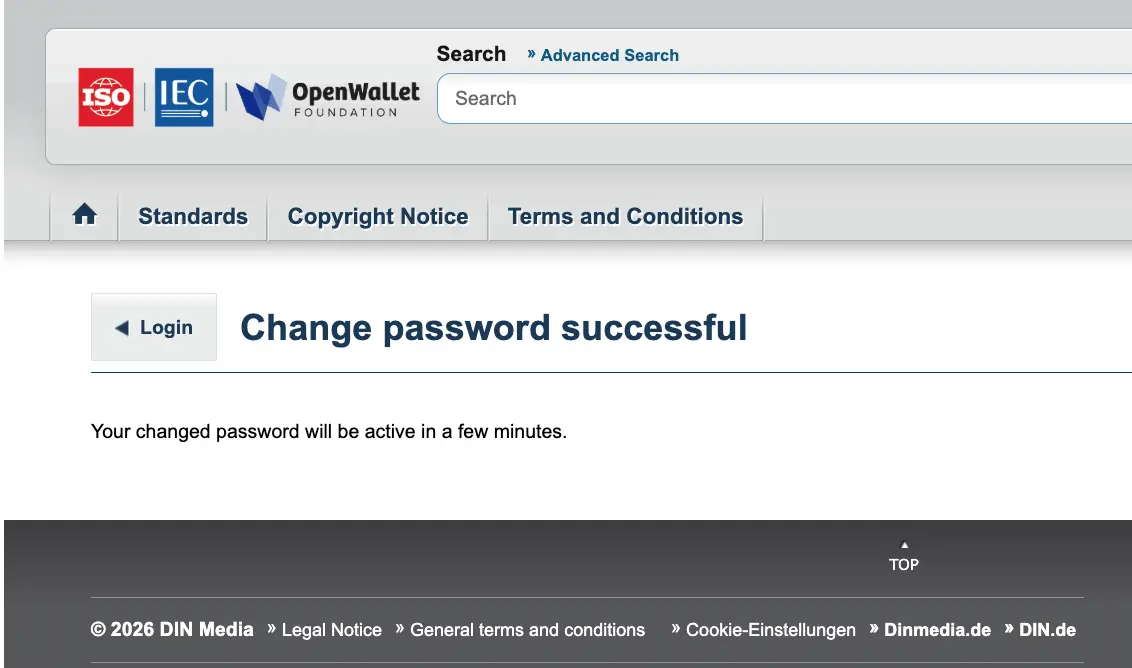Click the Login back button
The height and width of the screenshot is (668, 1132).
coord(154,327)
